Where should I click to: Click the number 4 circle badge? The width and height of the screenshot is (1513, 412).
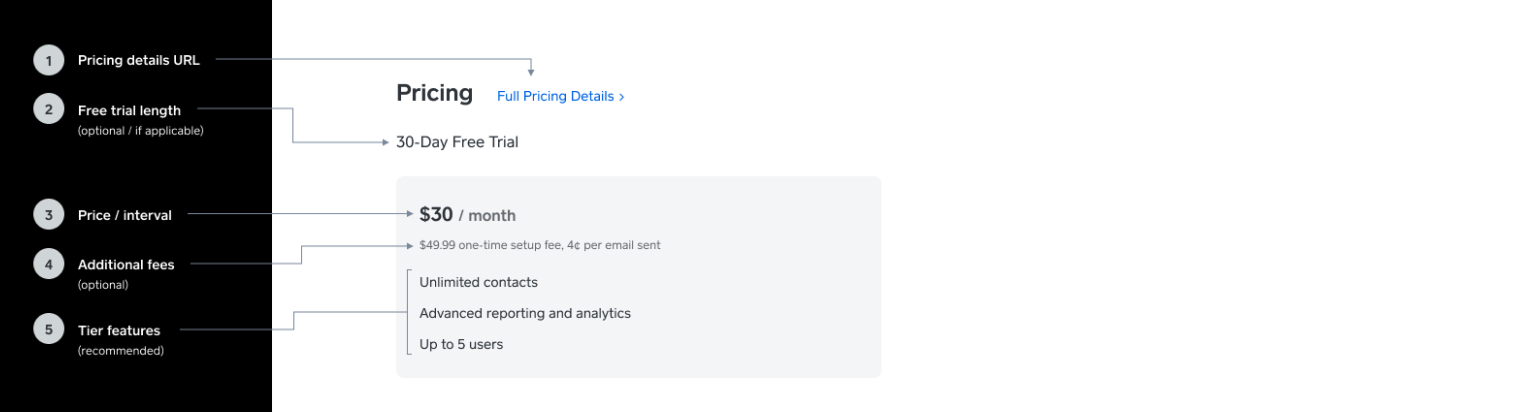49,264
